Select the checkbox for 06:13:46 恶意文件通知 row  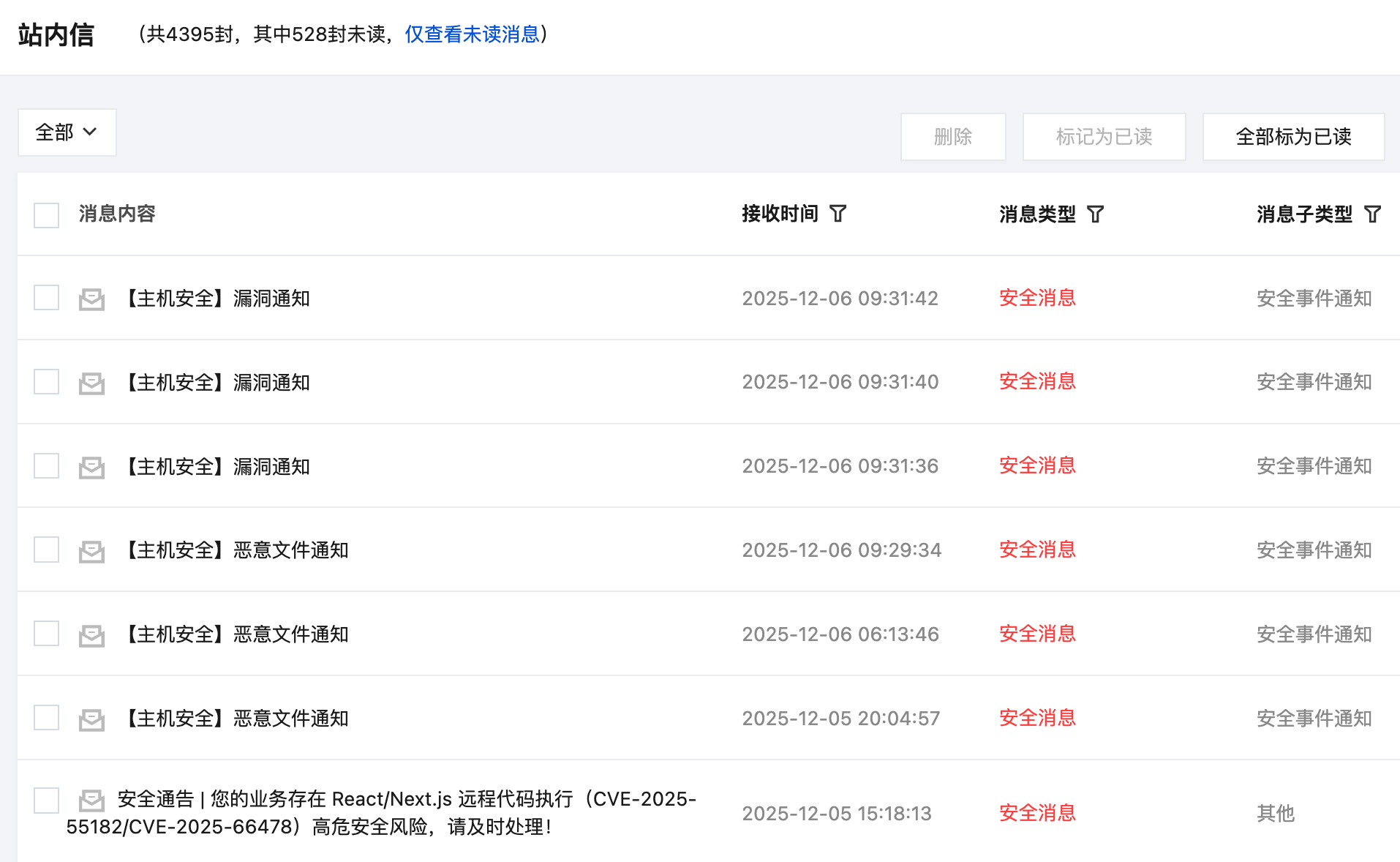point(47,634)
